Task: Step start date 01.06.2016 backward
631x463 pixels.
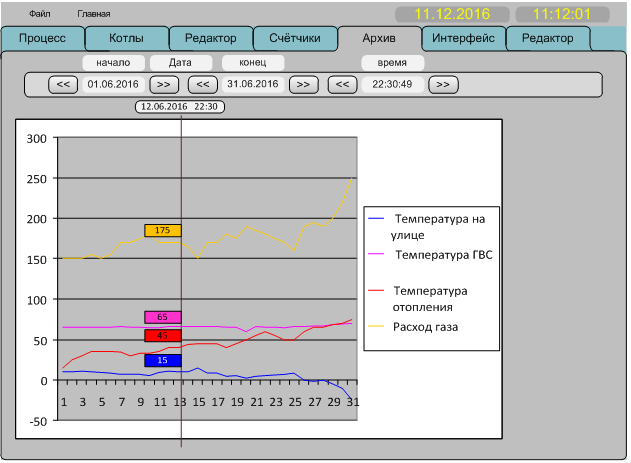Action: [x=62, y=84]
